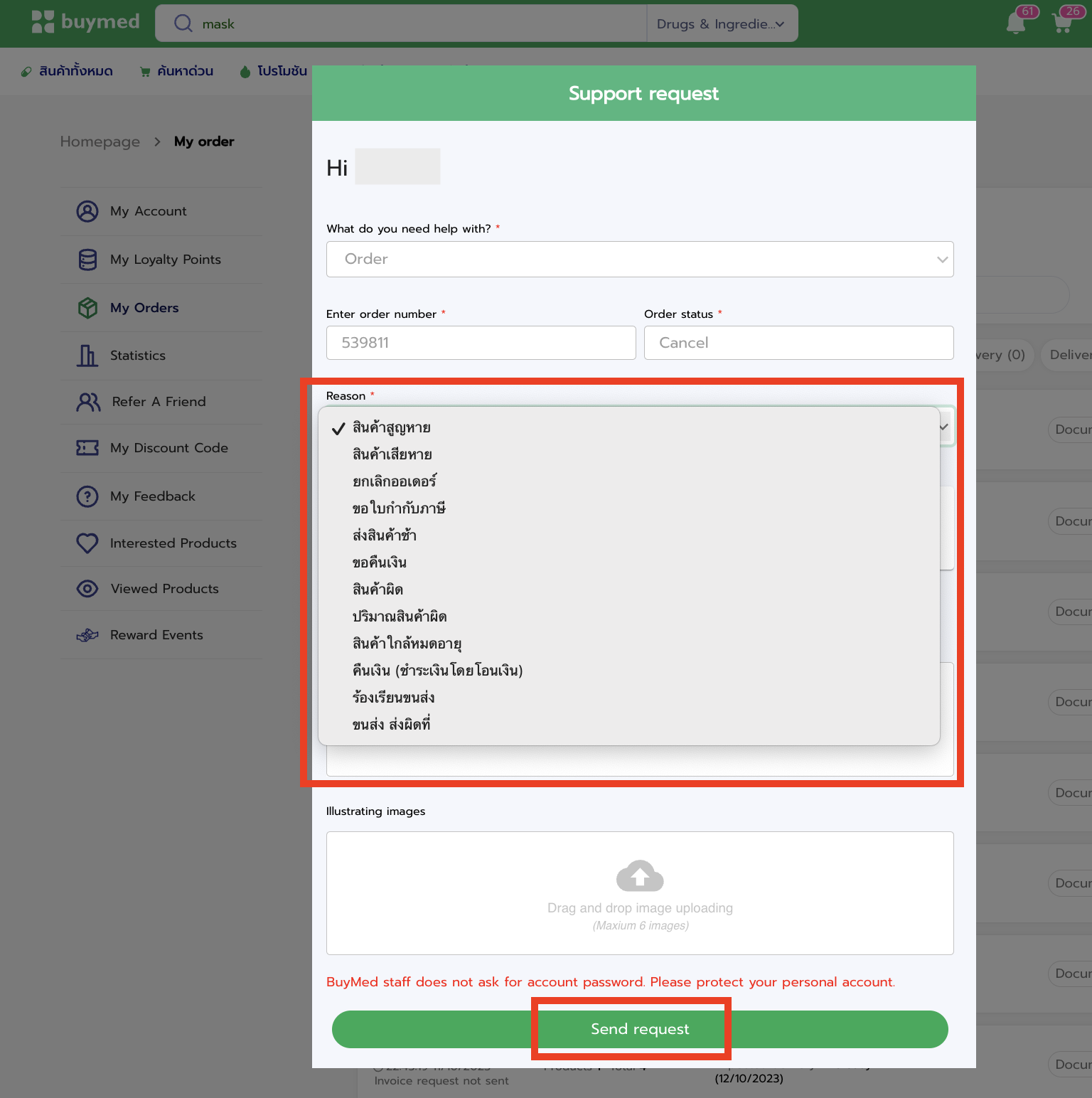Open Refer A Friend link

tap(159, 402)
